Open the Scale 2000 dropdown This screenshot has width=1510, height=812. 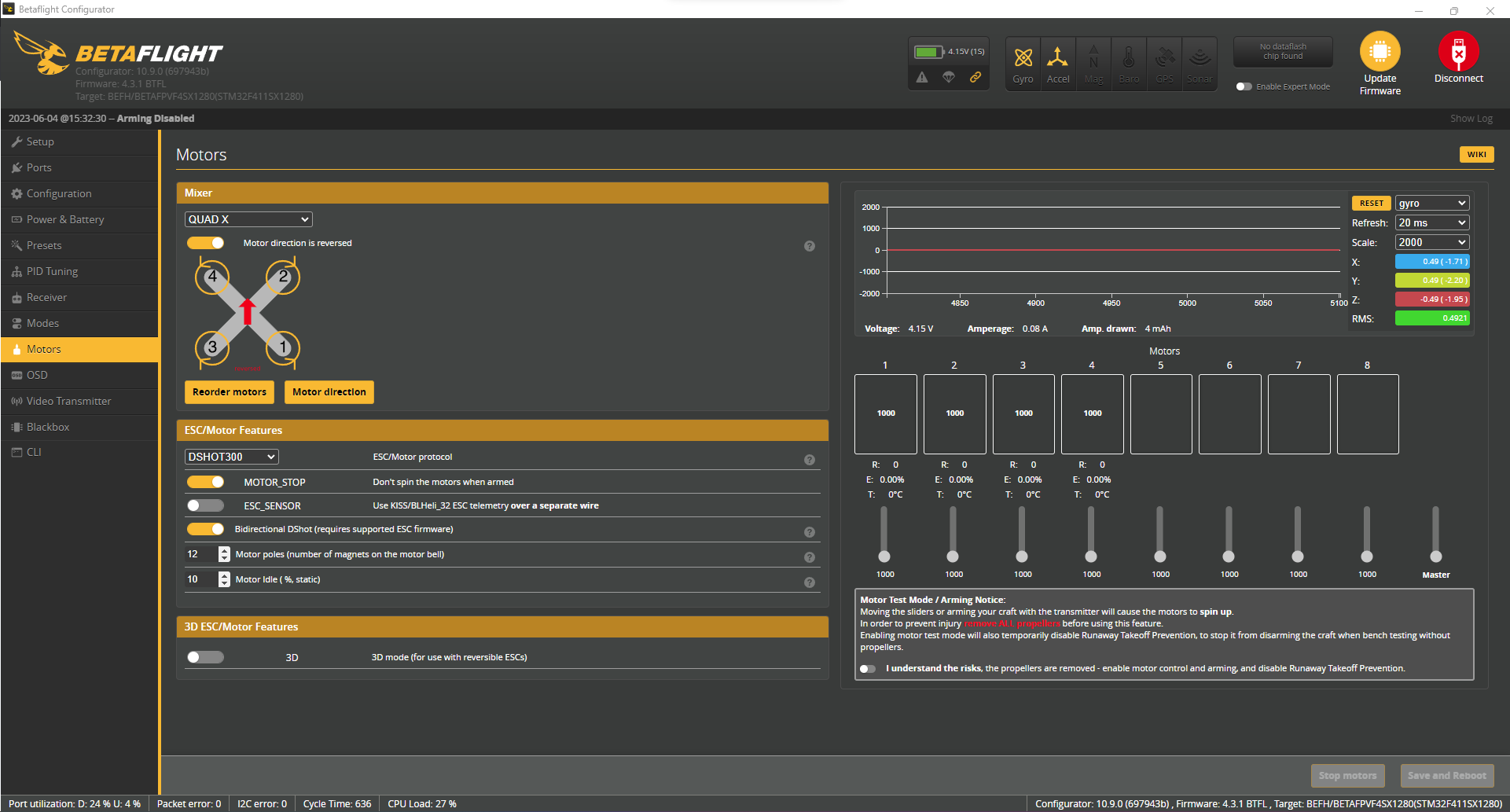(x=1432, y=242)
